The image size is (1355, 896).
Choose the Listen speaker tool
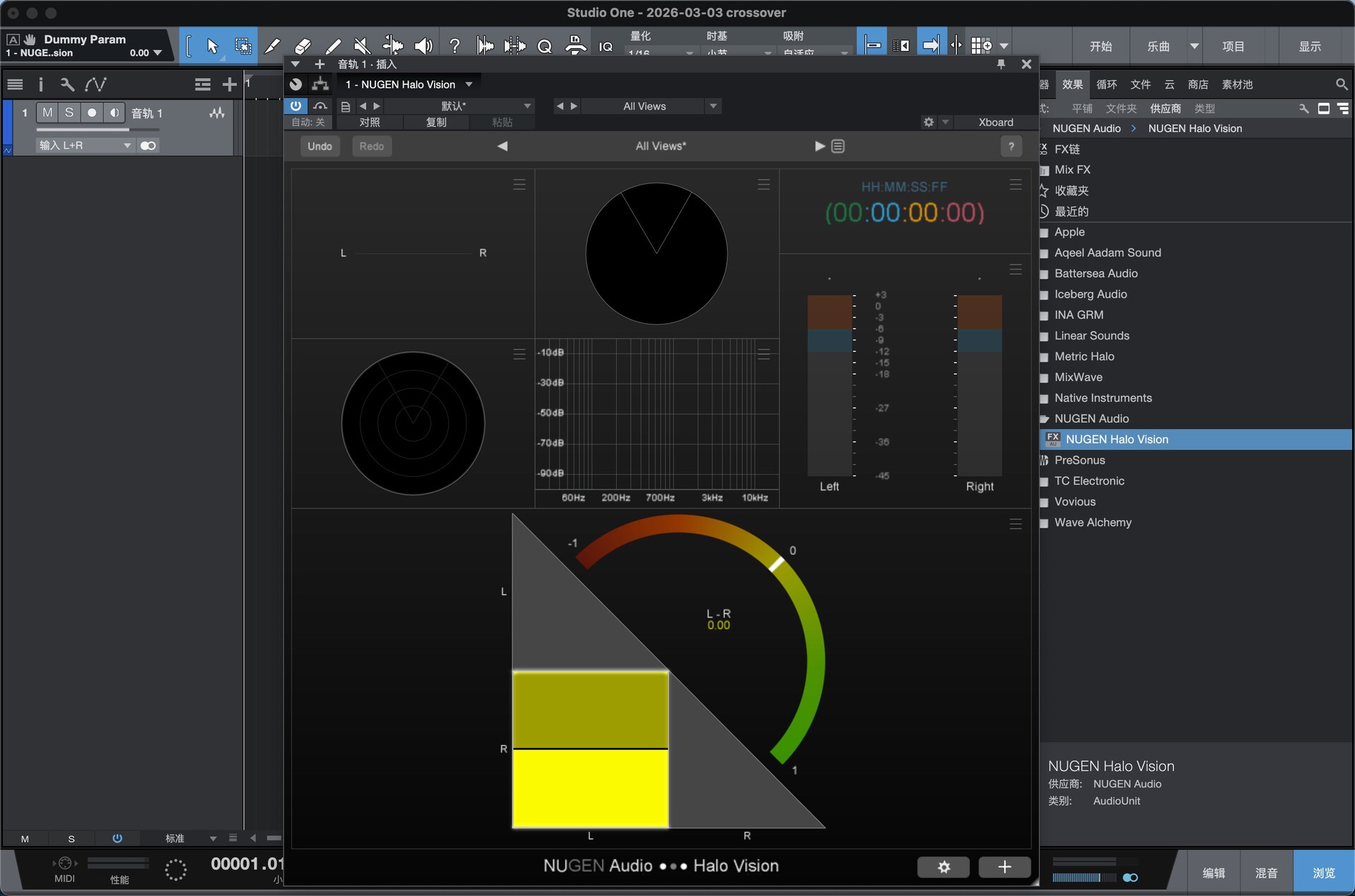(x=423, y=47)
